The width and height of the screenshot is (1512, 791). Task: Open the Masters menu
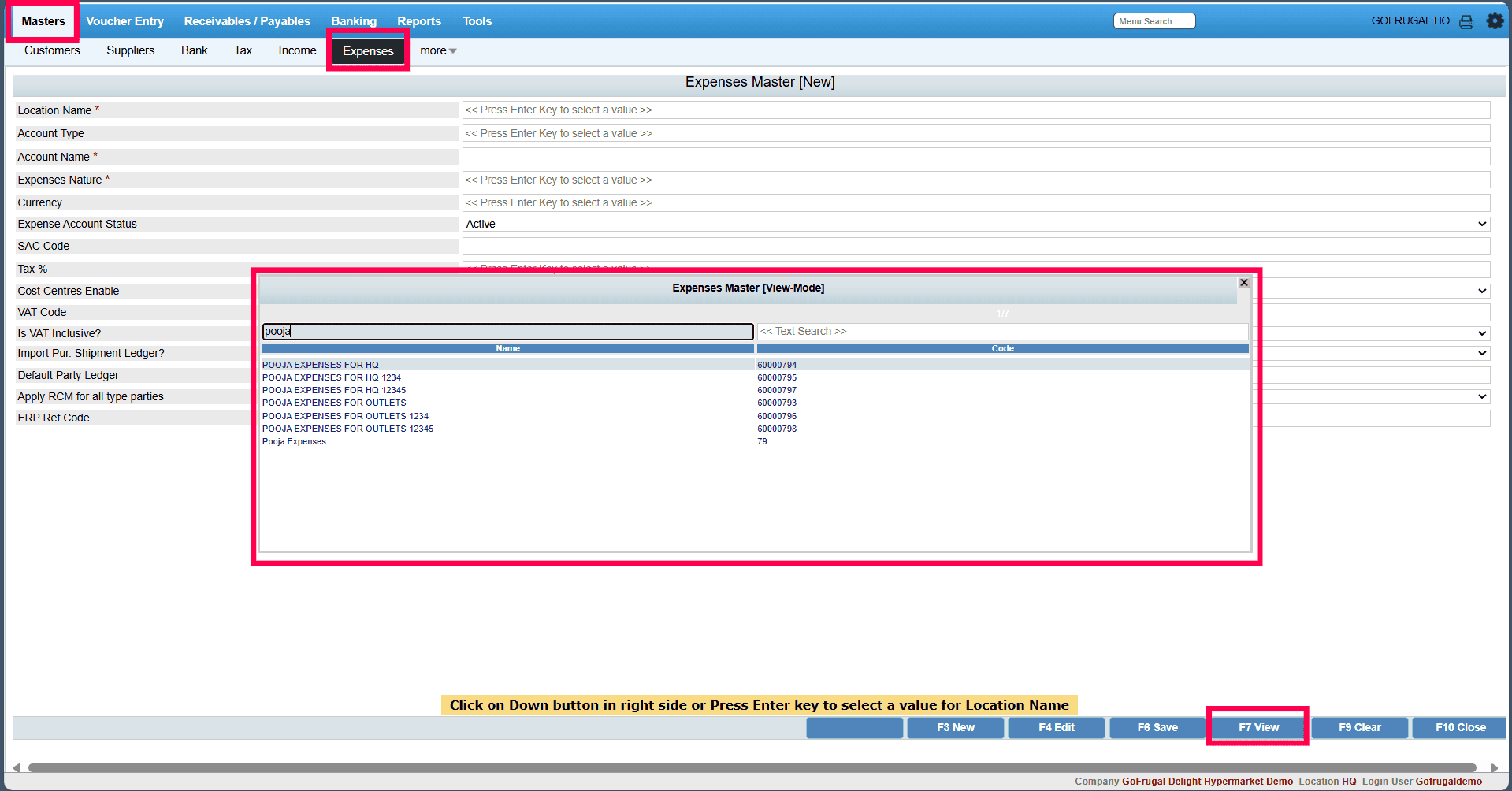coord(43,21)
